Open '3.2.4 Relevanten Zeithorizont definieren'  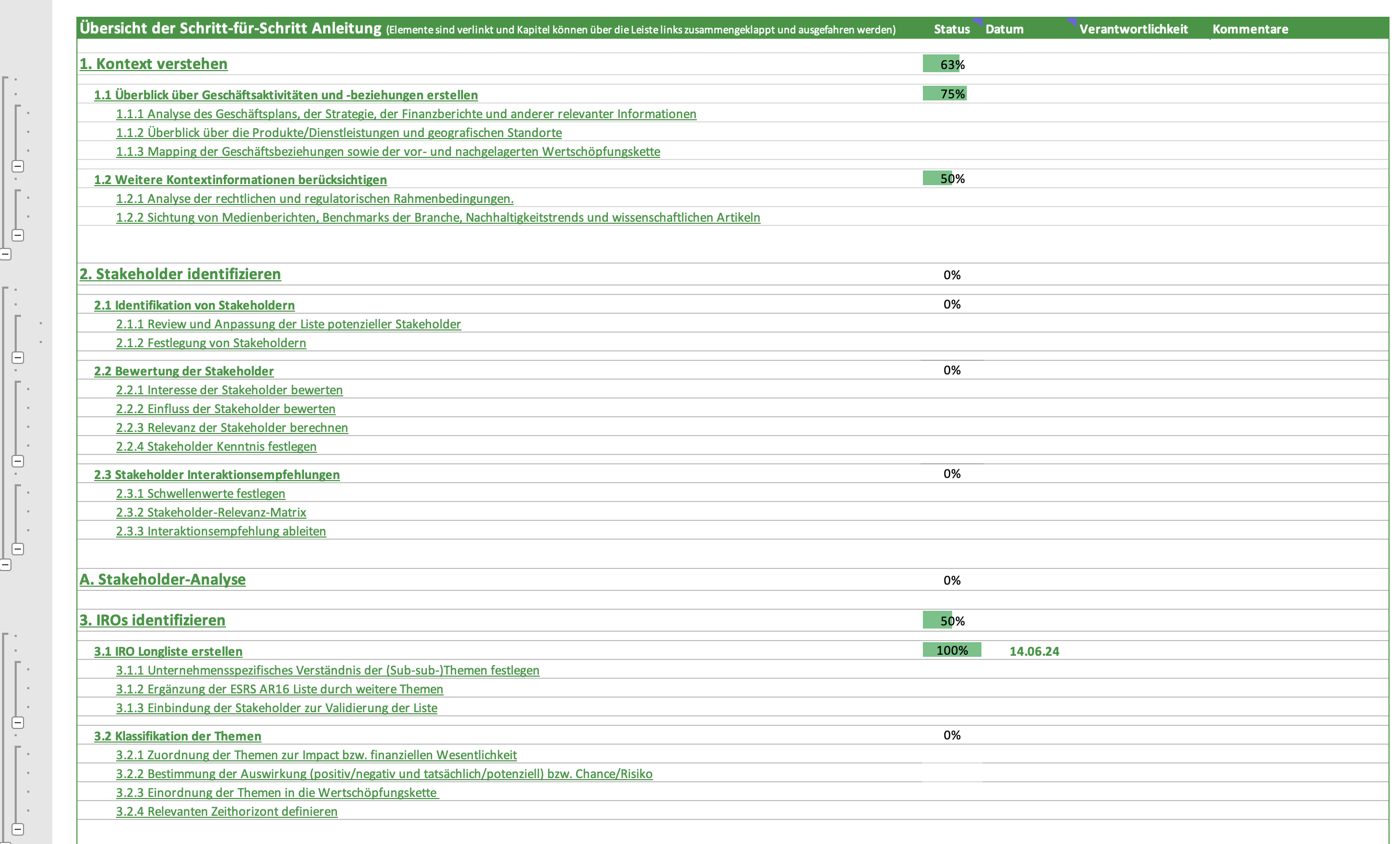227,811
